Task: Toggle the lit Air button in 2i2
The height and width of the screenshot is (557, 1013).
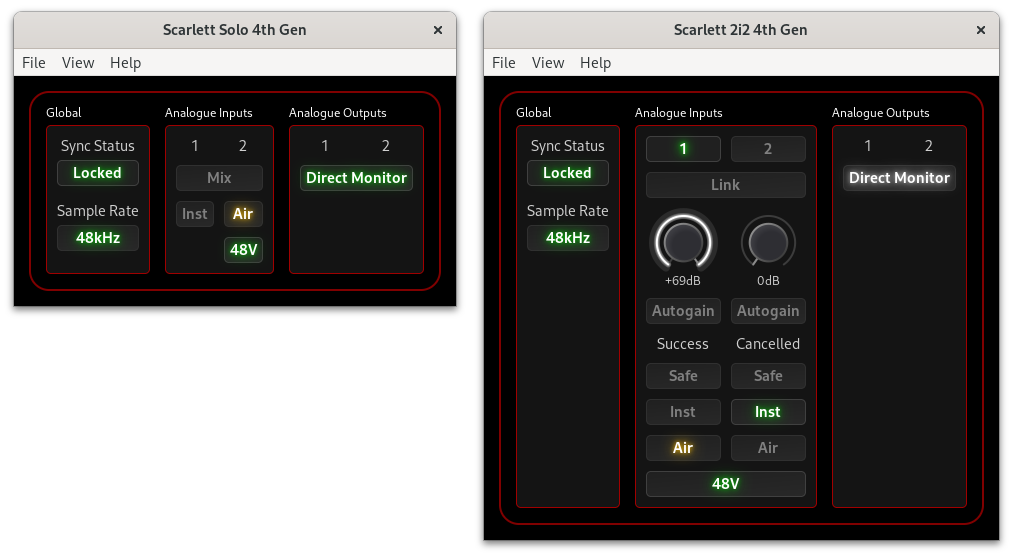Action: 683,448
